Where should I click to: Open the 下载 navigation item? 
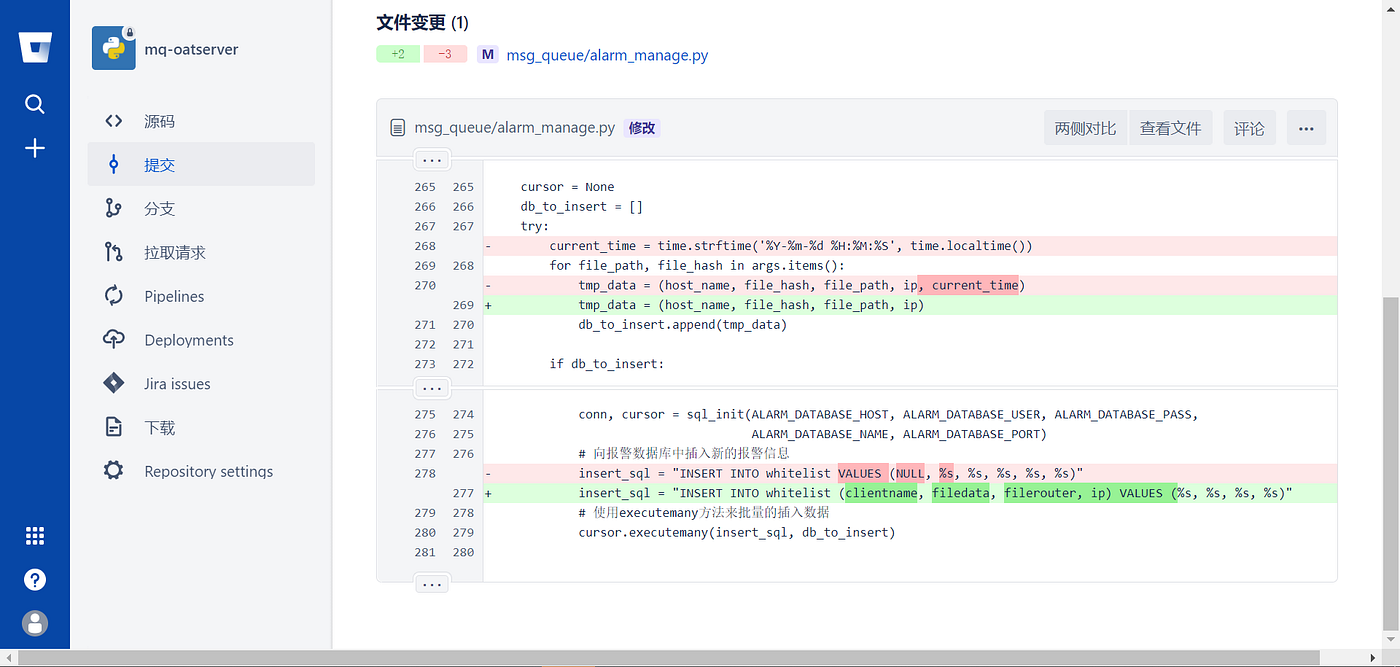coord(201,427)
